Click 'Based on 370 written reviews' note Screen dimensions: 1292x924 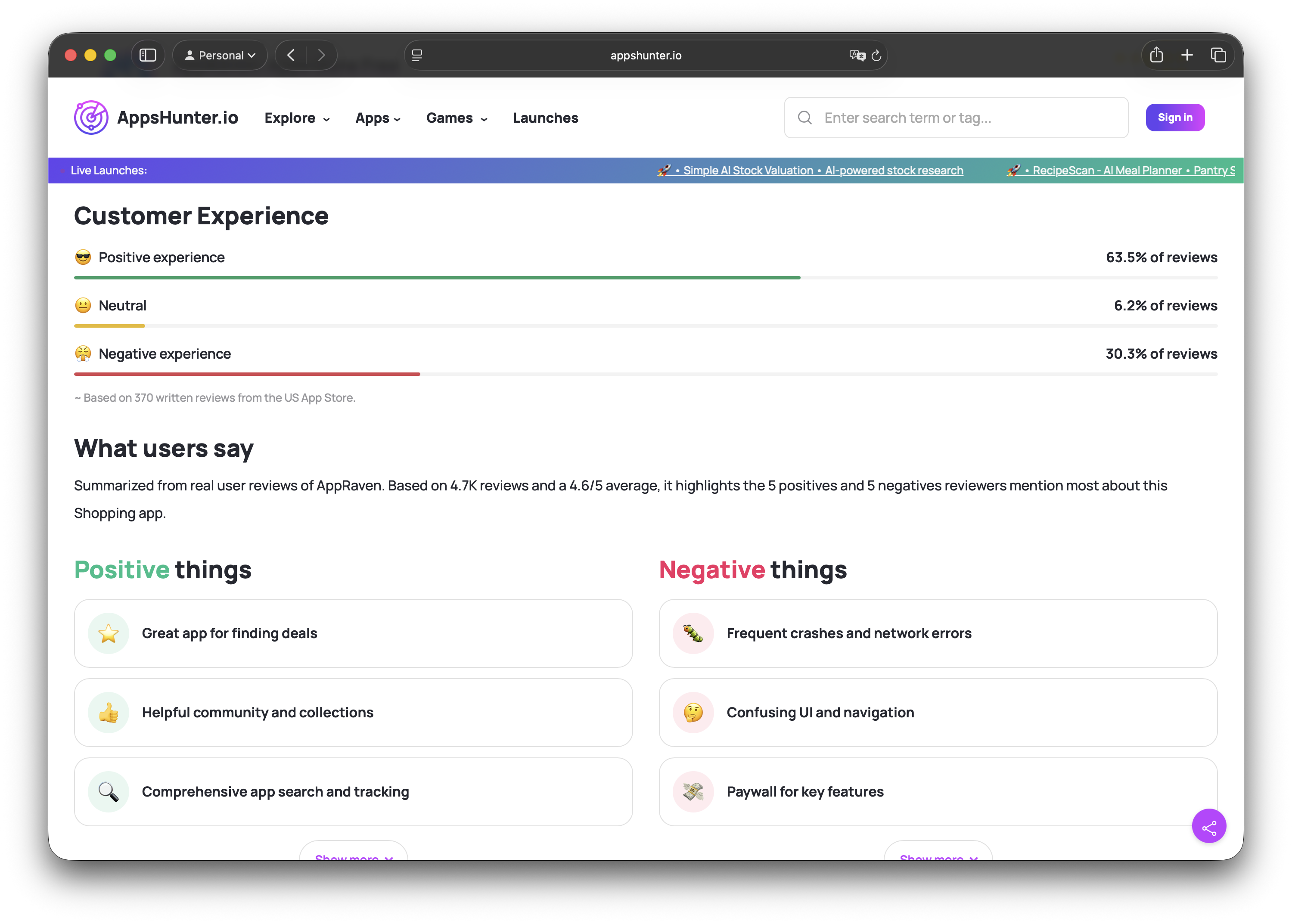click(x=214, y=398)
